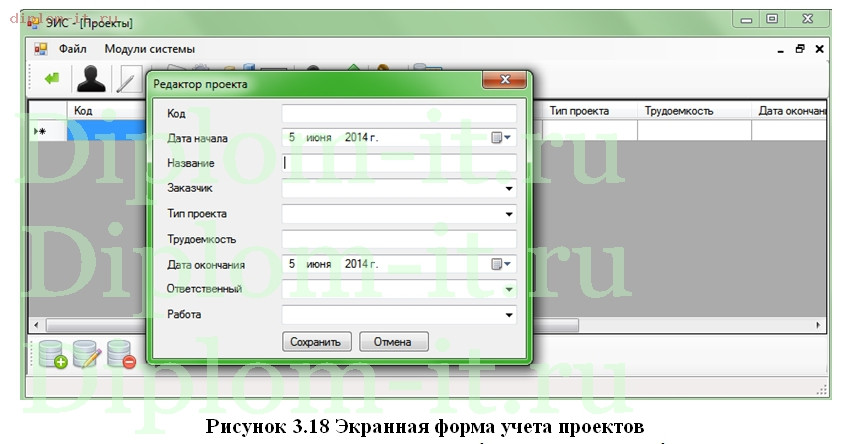Open Дата начала calendar dropdown

click(x=501, y=138)
